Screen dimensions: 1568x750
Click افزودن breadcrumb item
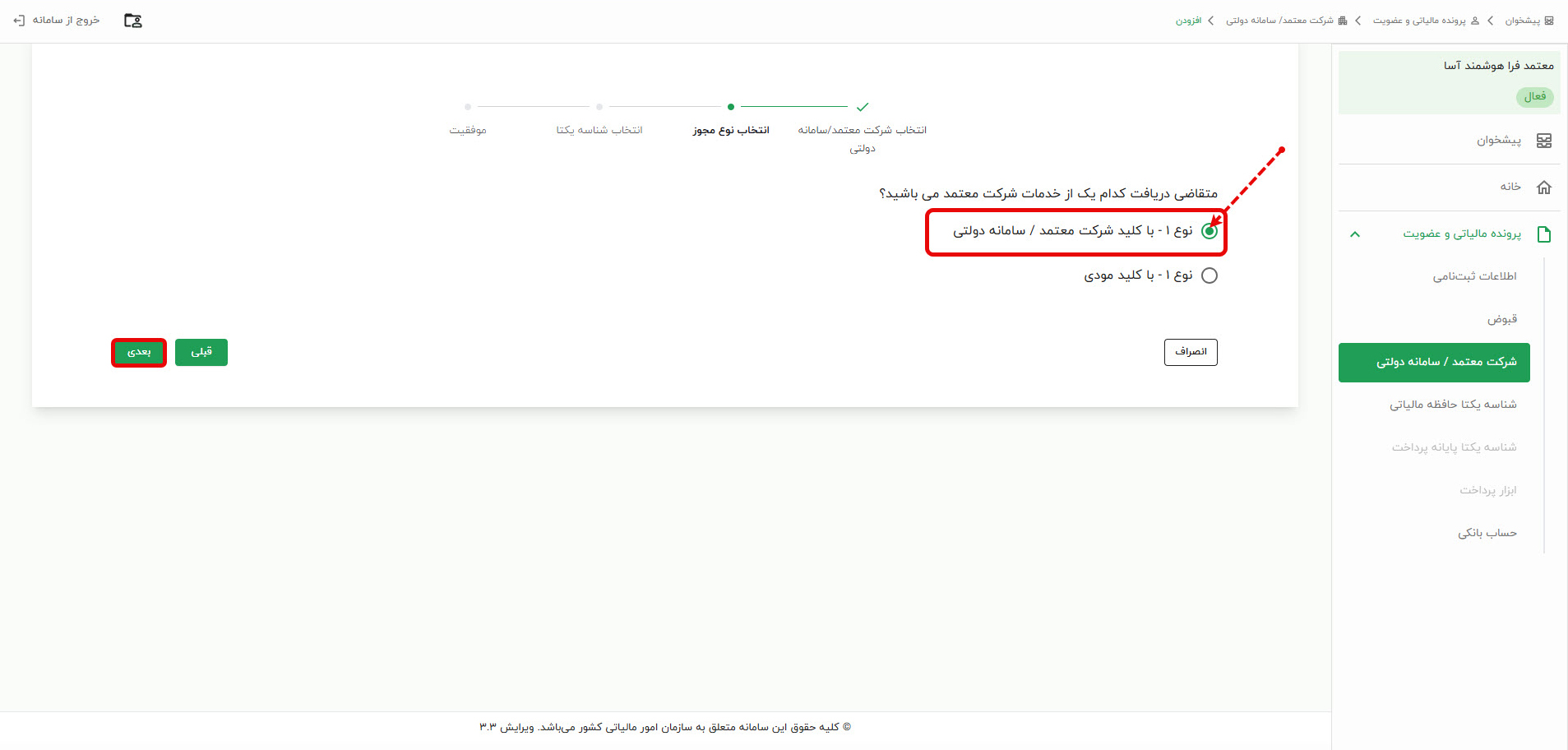click(1188, 21)
